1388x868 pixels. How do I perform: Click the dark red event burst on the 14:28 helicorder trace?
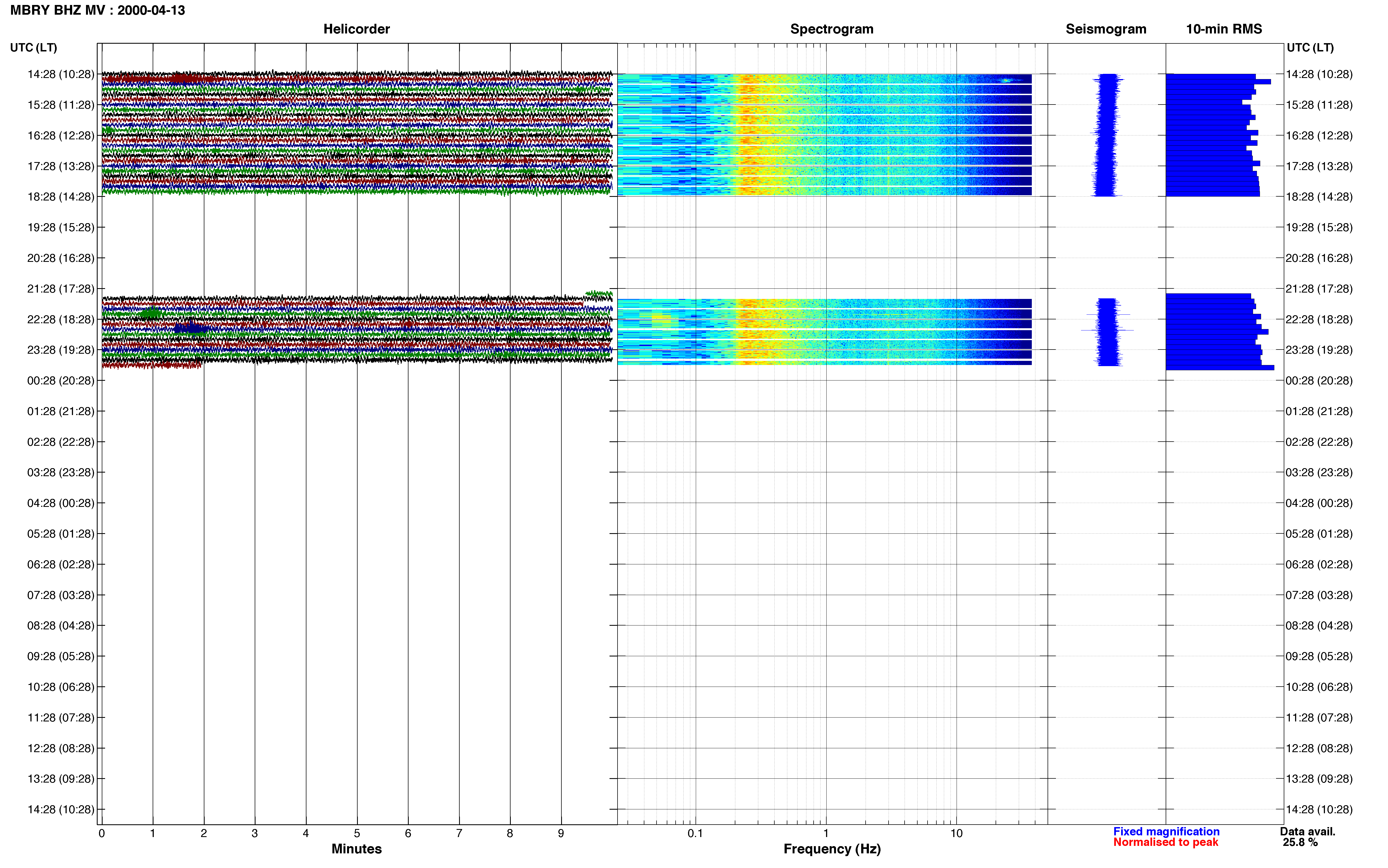pyautogui.click(x=185, y=78)
